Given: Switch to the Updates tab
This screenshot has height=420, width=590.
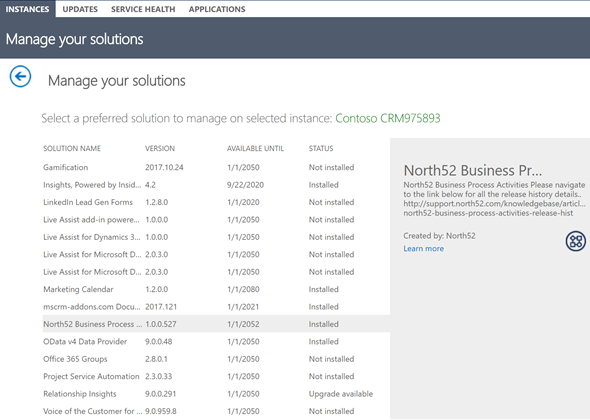Looking at the screenshot, I should [80, 9].
